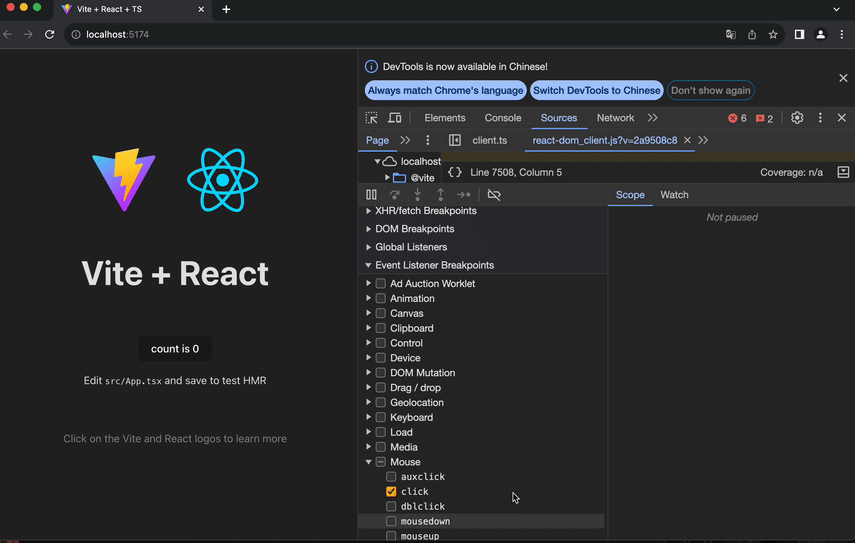Switch to the Console tab
Screen dimensions: 855x543
pyautogui.click(x=503, y=118)
